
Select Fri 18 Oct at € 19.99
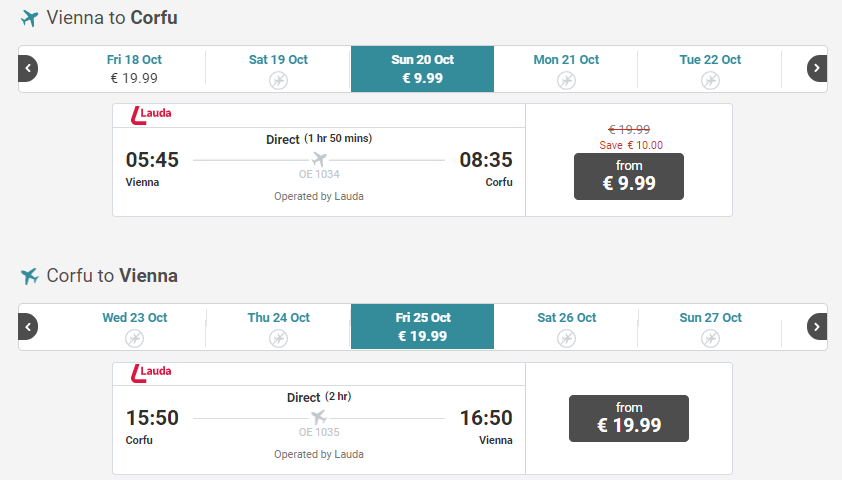click(x=134, y=69)
